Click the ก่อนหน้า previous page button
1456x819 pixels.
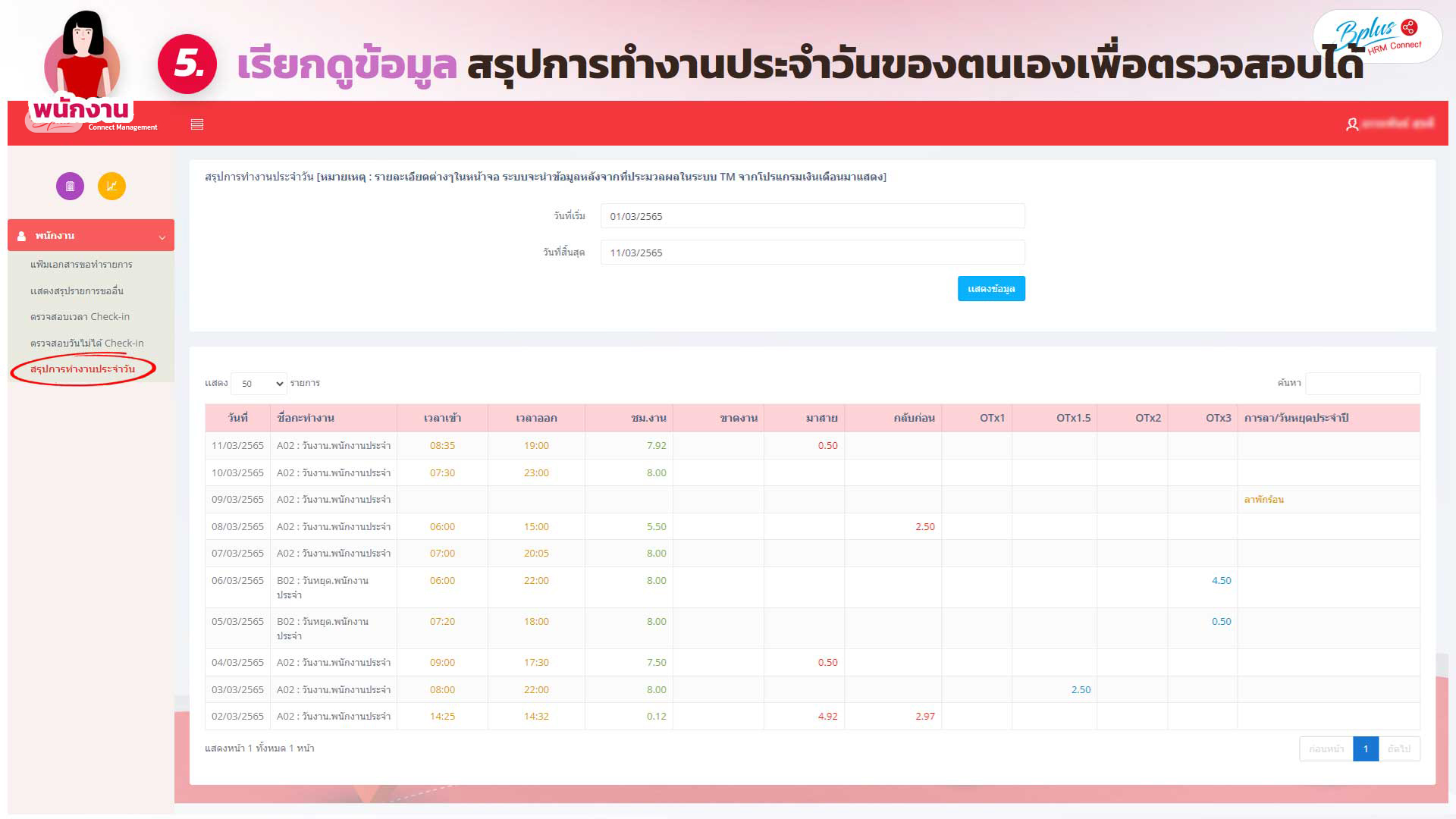click(1326, 749)
